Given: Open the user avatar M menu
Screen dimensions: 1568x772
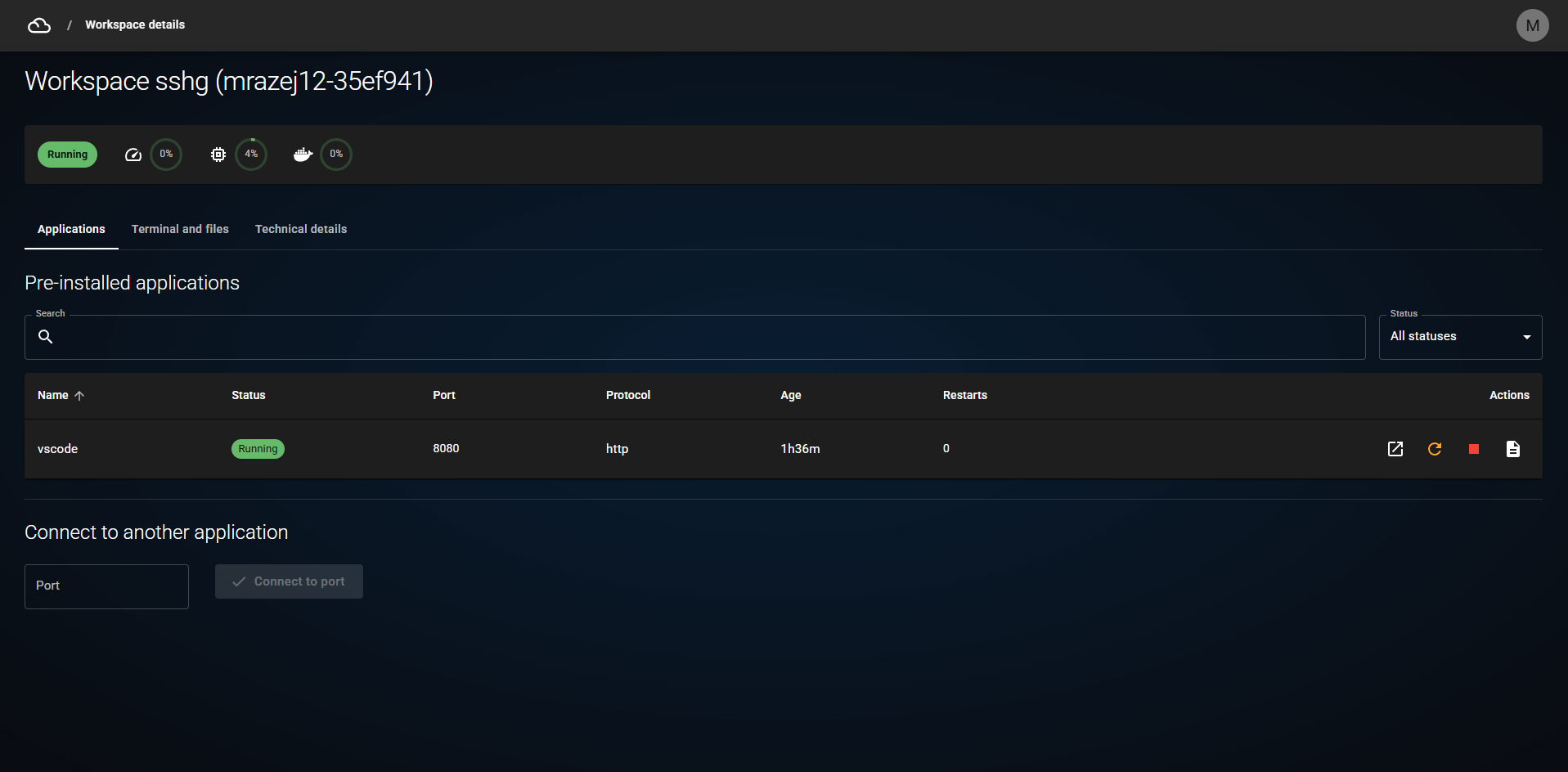Looking at the screenshot, I should tap(1532, 25).
